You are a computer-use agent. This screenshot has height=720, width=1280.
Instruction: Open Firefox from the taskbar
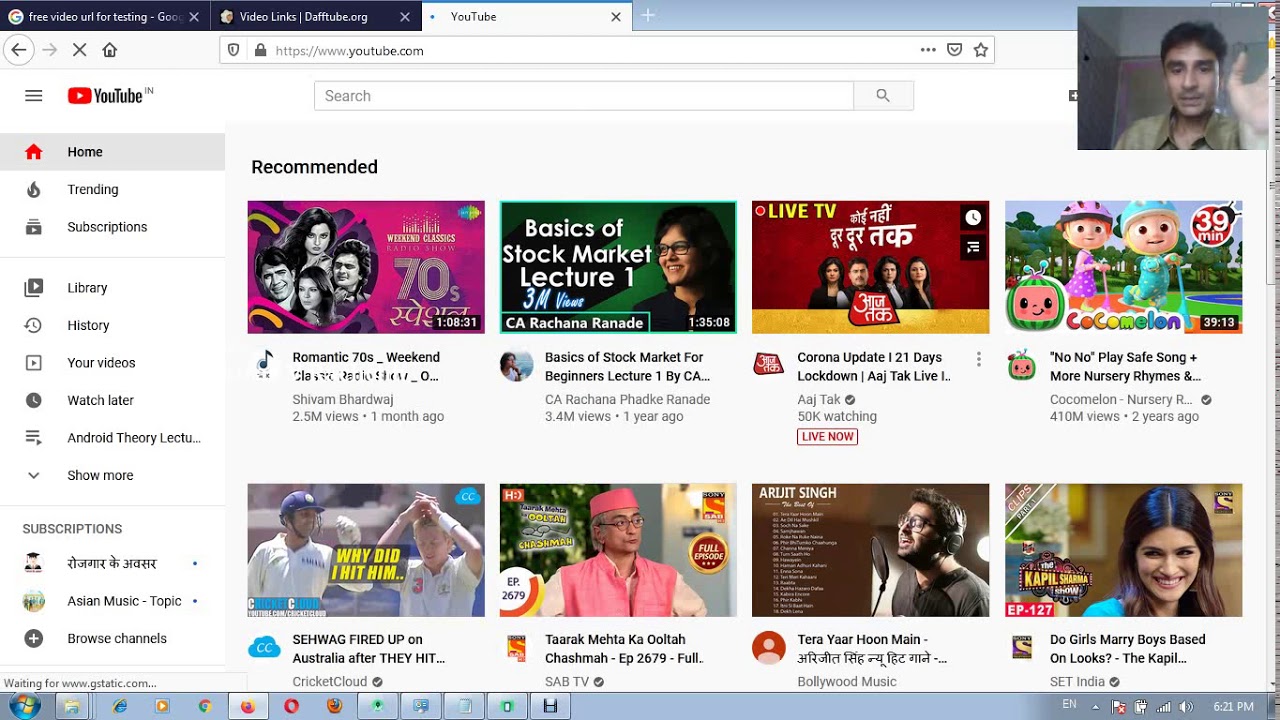pyautogui.click(x=248, y=706)
